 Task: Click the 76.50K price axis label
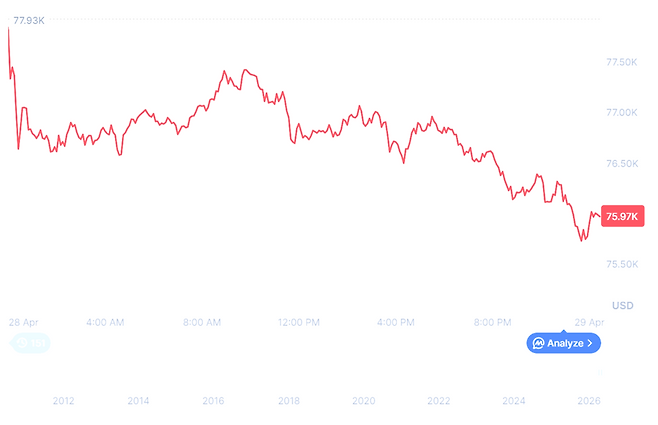click(x=621, y=163)
